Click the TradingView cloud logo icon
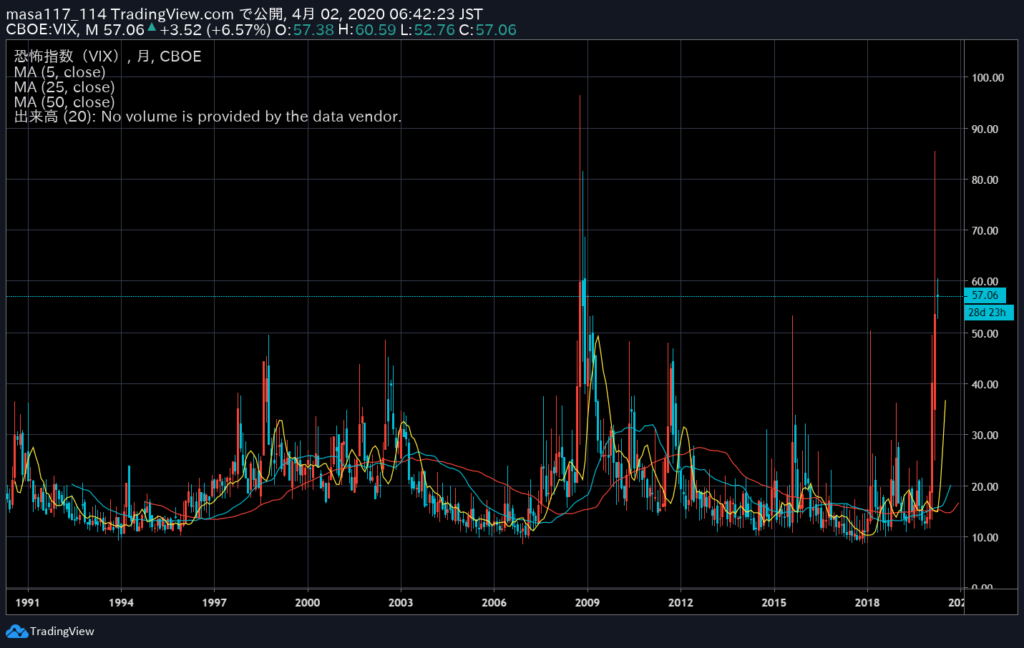This screenshot has height=648, width=1024. [x=17, y=631]
